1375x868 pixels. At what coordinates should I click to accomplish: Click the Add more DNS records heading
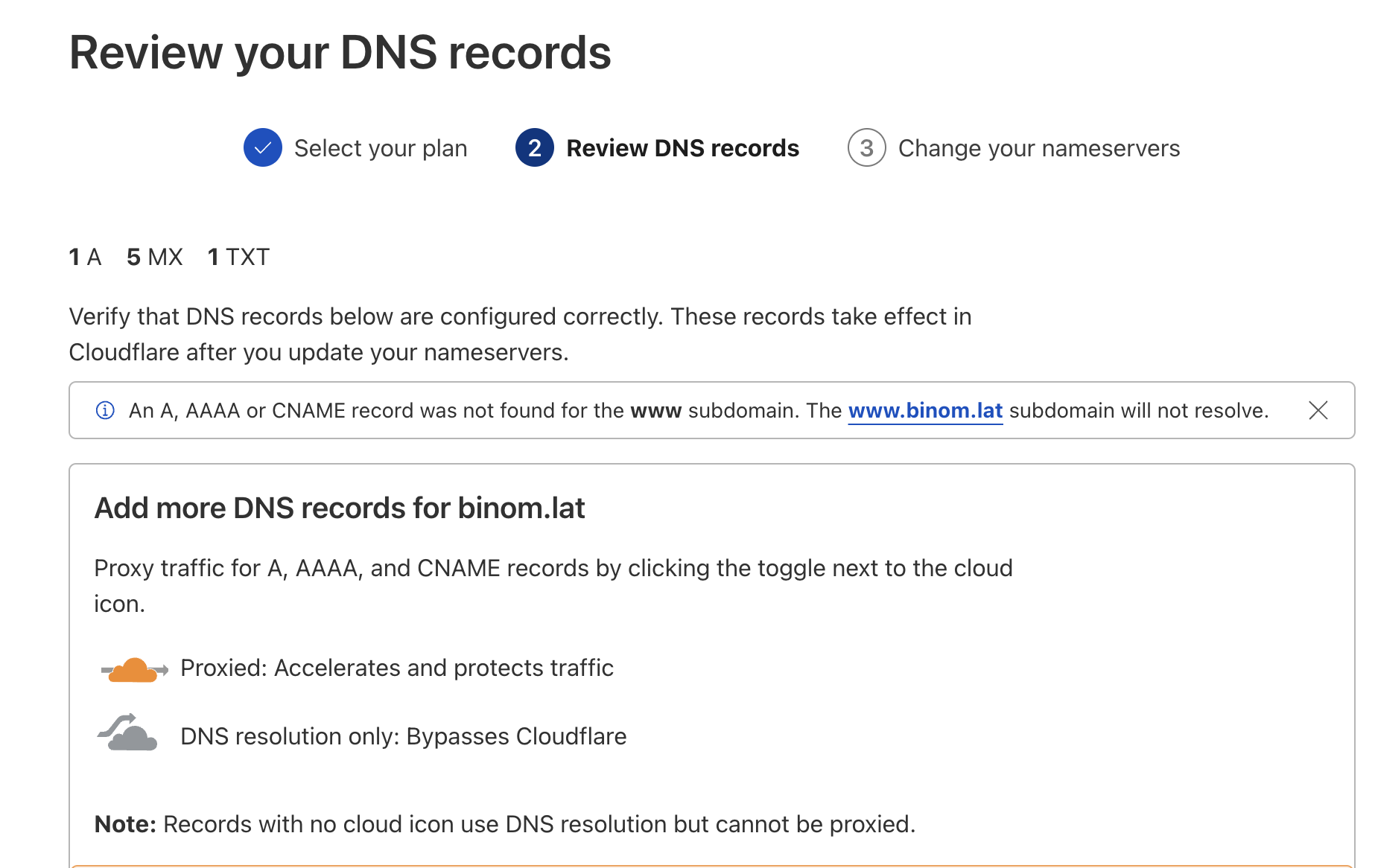340,508
